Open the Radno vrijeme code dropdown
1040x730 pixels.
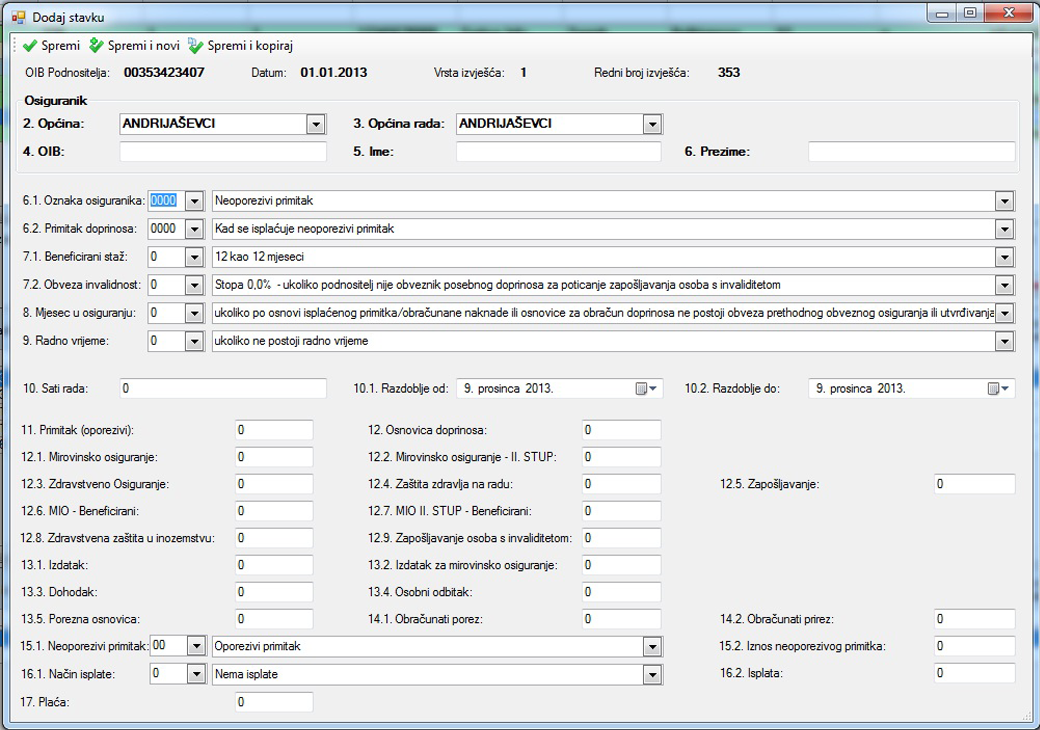tap(194, 341)
